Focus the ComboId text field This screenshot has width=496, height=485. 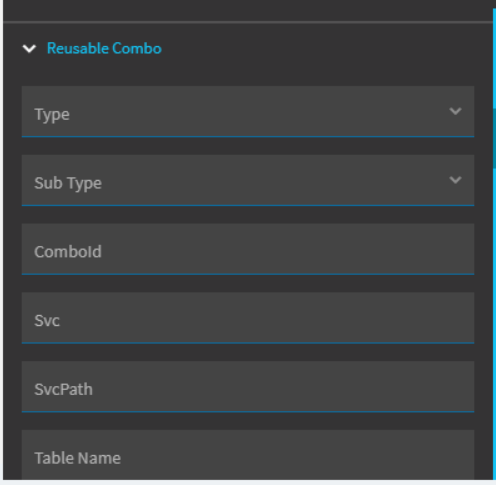(248, 249)
